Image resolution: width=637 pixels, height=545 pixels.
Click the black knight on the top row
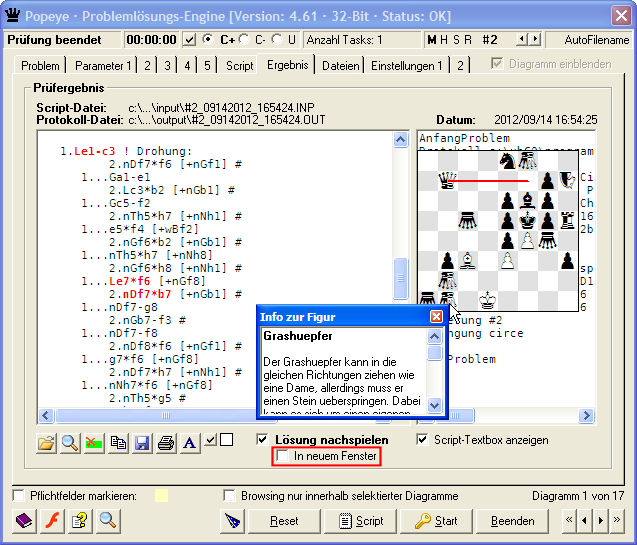coord(507,161)
